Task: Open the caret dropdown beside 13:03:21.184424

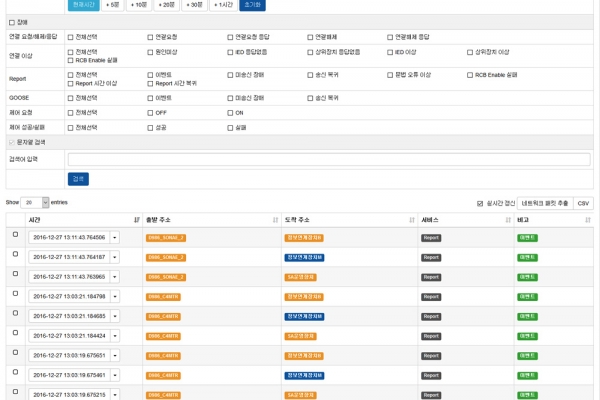Action: 114,336
